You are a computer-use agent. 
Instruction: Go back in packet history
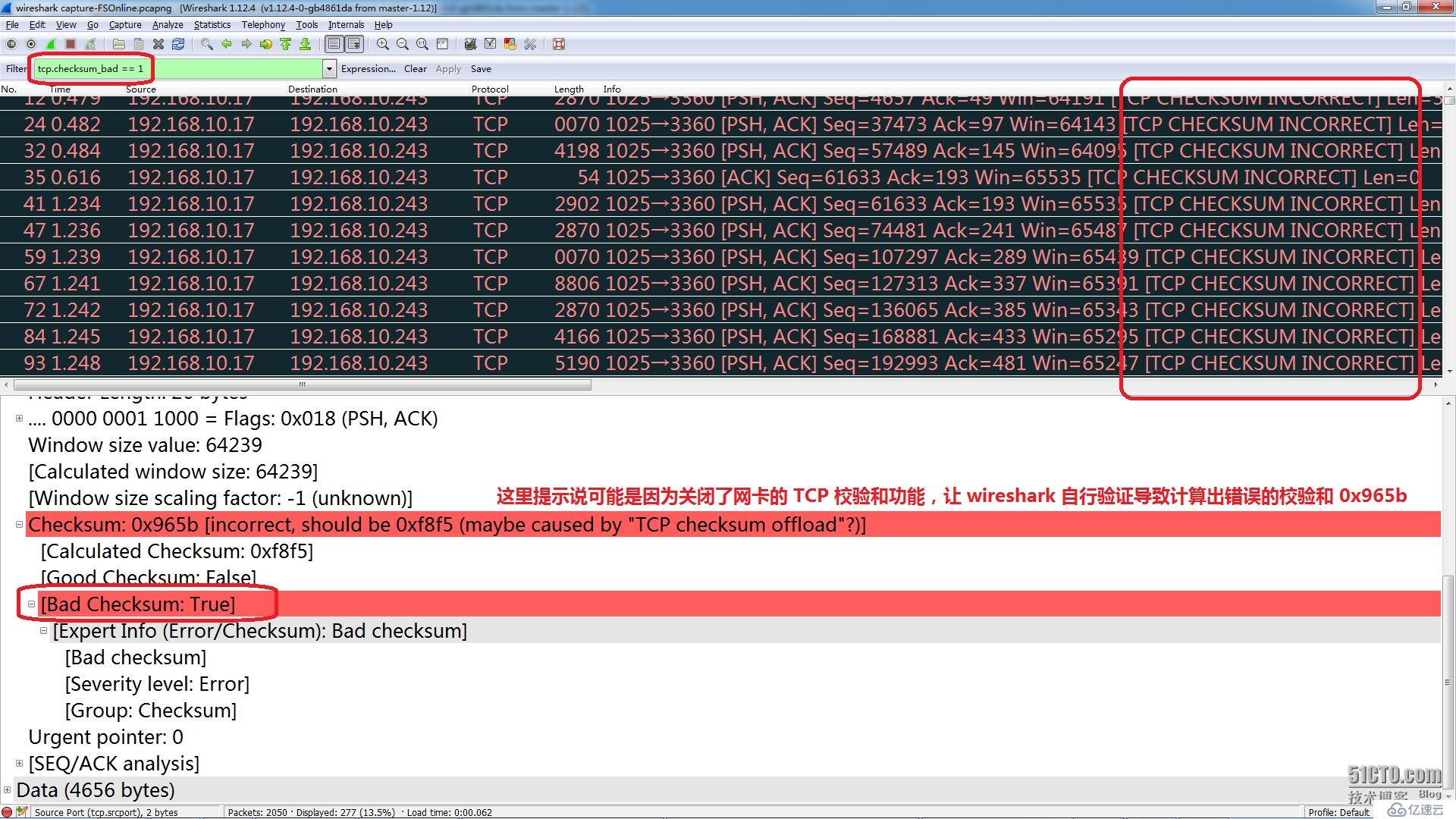[x=226, y=44]
